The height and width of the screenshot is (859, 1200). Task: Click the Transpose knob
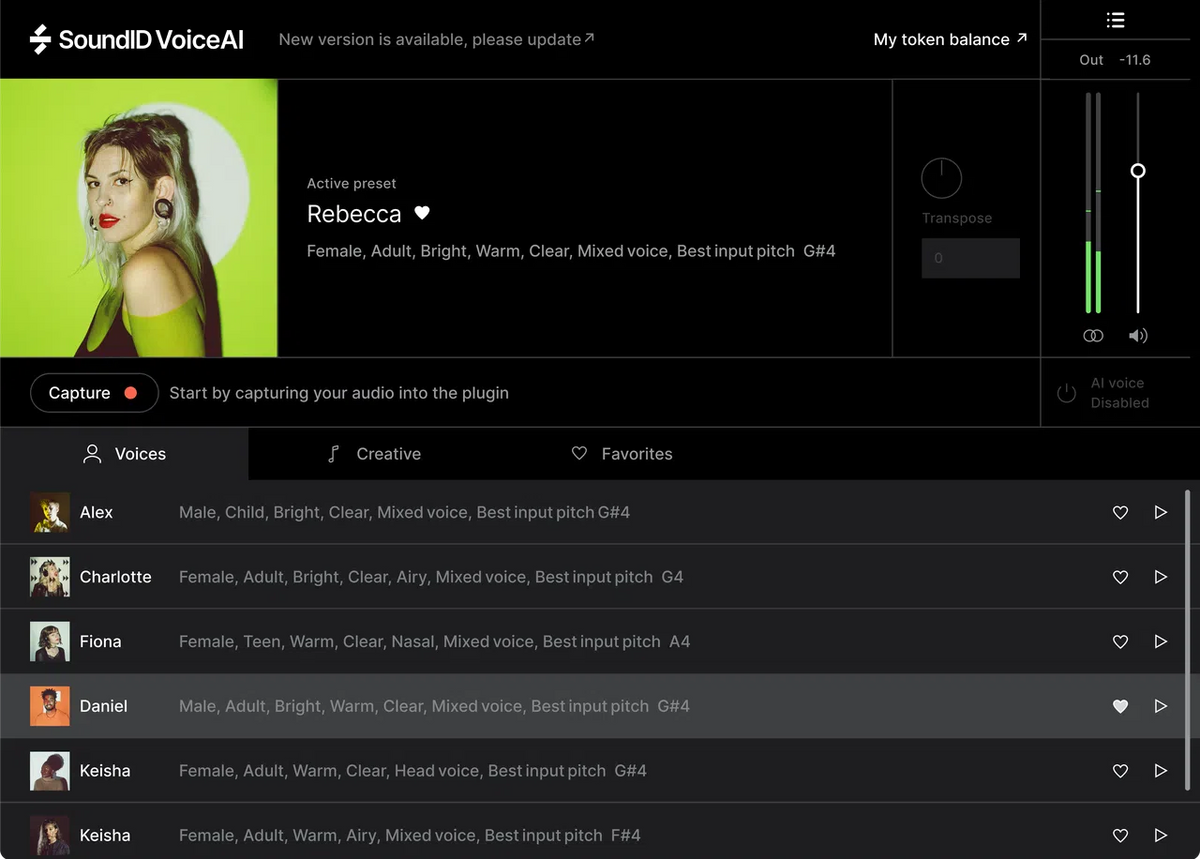point(941,176)
